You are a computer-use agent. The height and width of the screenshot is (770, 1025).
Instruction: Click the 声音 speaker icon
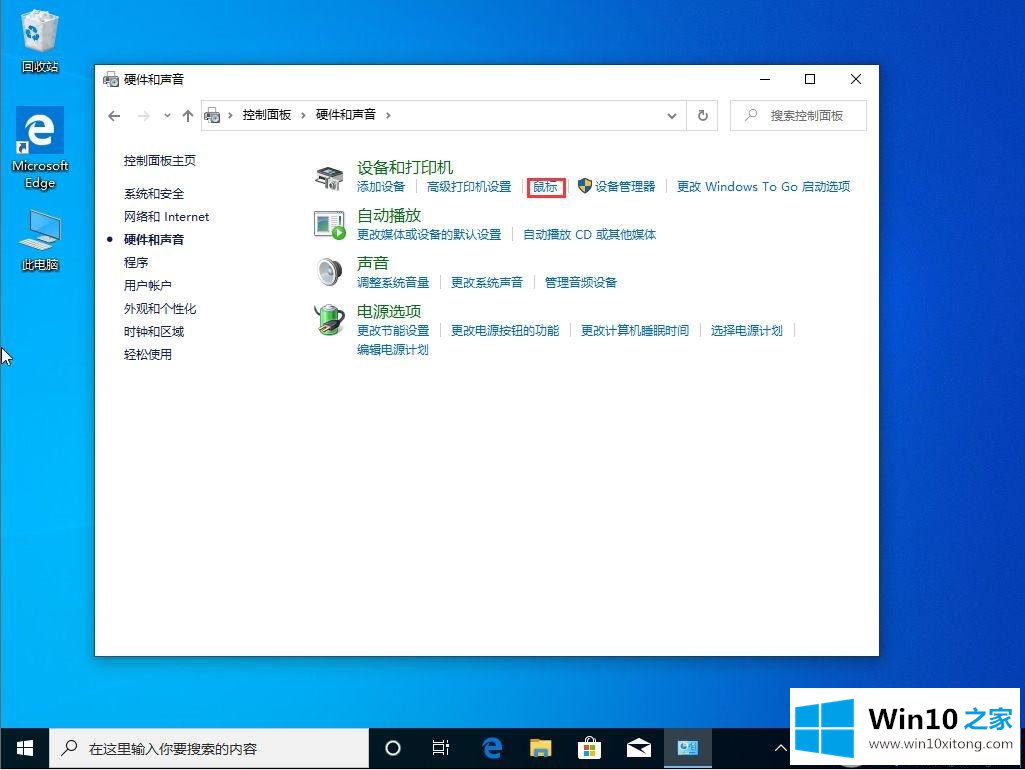(329, 273)
